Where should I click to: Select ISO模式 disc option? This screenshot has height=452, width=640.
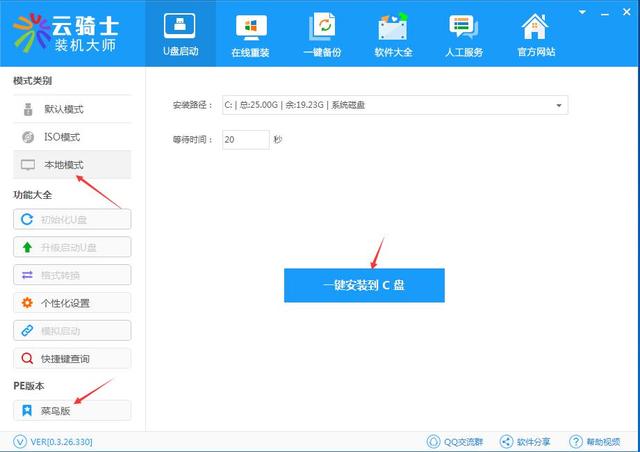(71, 136)
